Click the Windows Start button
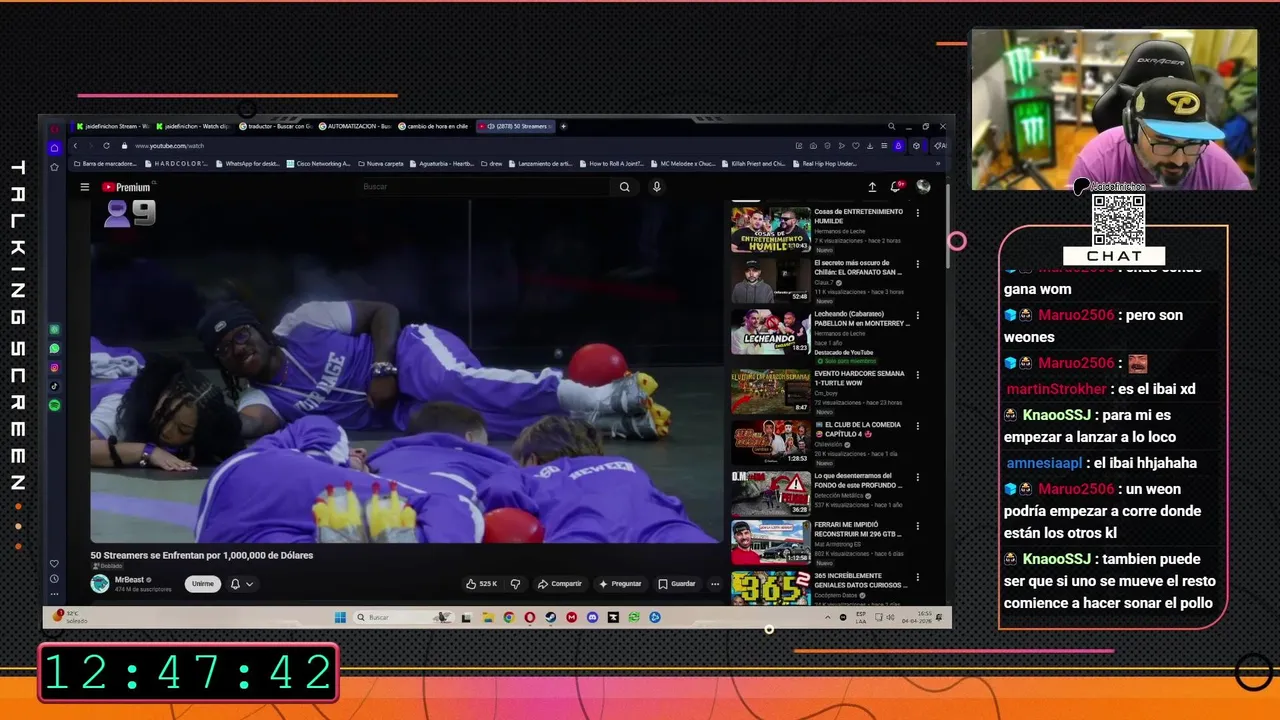The height and width of the screenshot is (720, 1280). [340, 617]
